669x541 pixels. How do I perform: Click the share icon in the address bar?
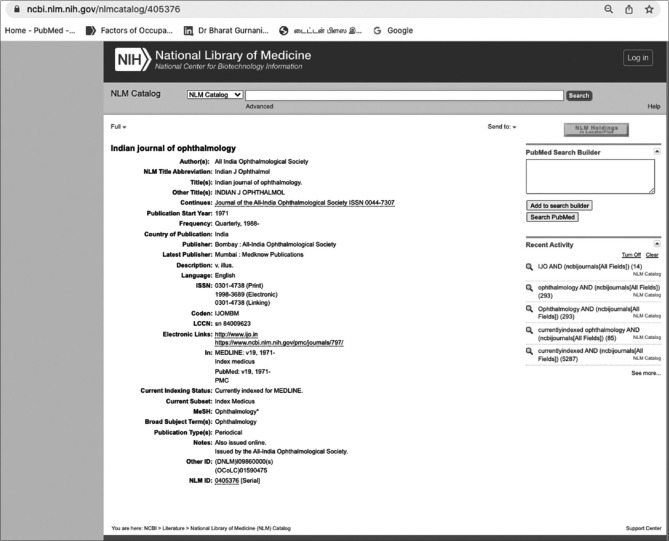click(x=629, y=9)
